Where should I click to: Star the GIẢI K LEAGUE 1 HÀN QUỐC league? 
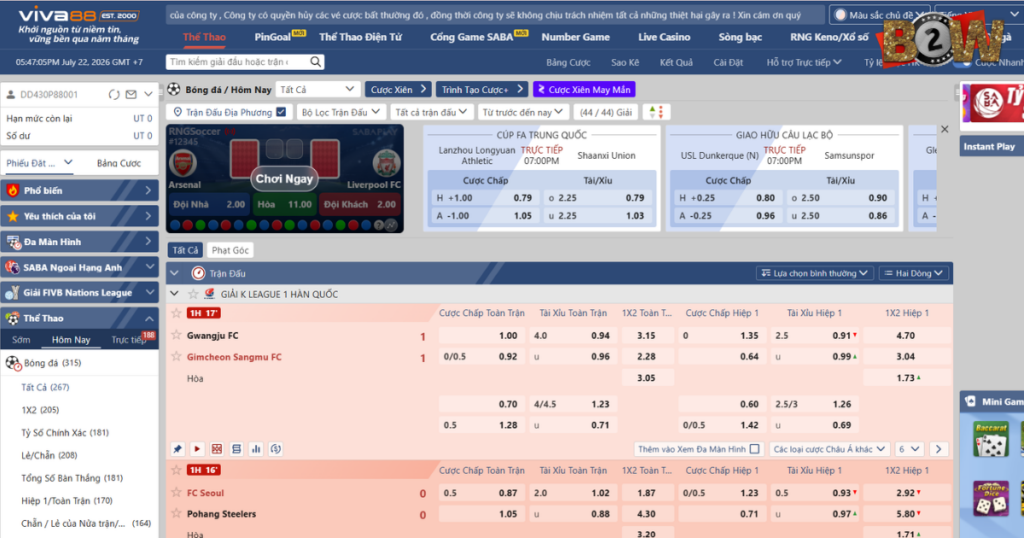[x=193, y=294]
